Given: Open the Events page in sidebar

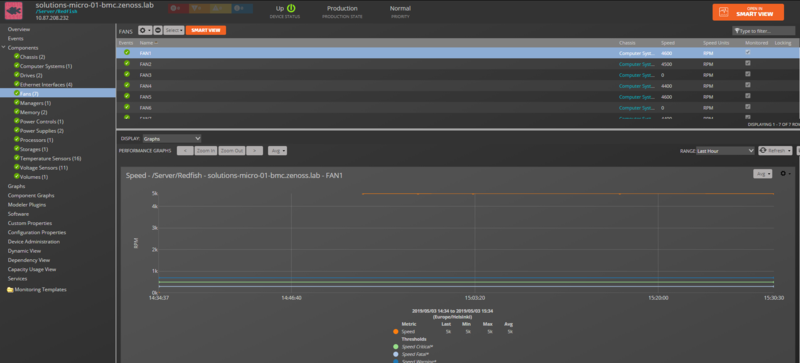Looking at the screenshot, I should click(15, 38).
